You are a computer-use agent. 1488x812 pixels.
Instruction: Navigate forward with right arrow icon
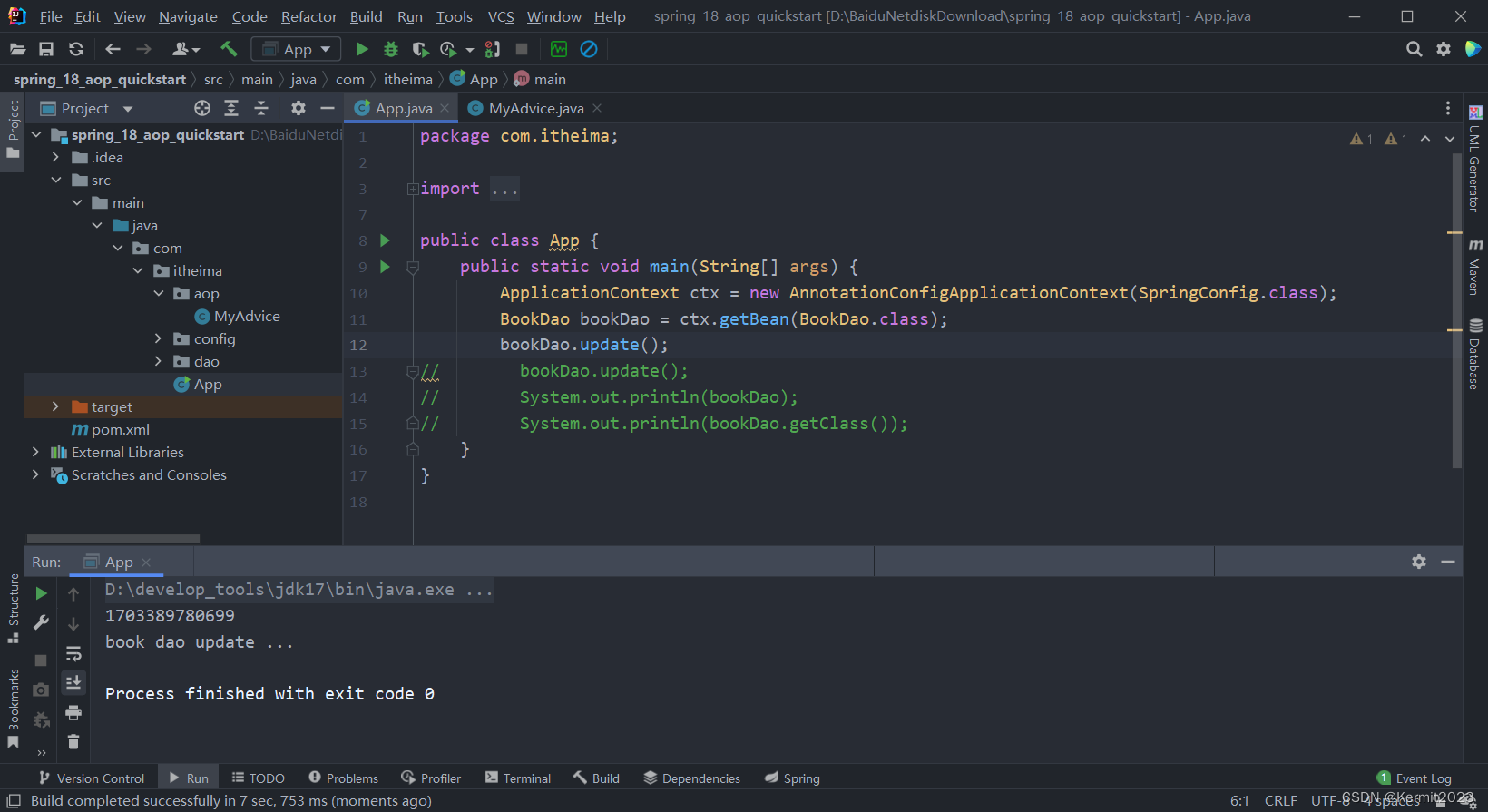click(143, 49)
